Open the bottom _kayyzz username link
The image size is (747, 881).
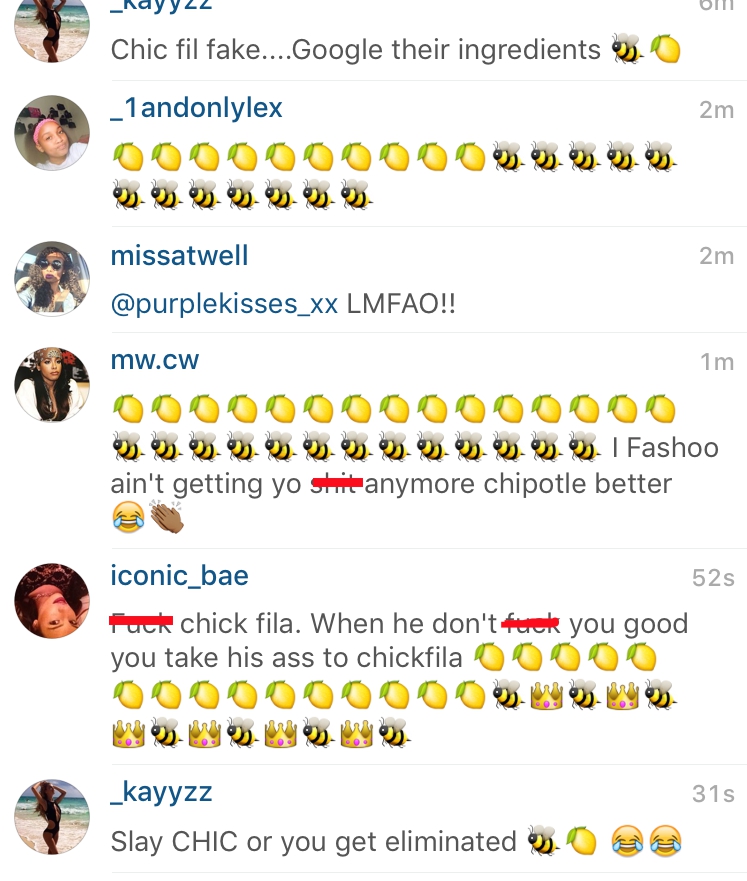coord(161,793)
